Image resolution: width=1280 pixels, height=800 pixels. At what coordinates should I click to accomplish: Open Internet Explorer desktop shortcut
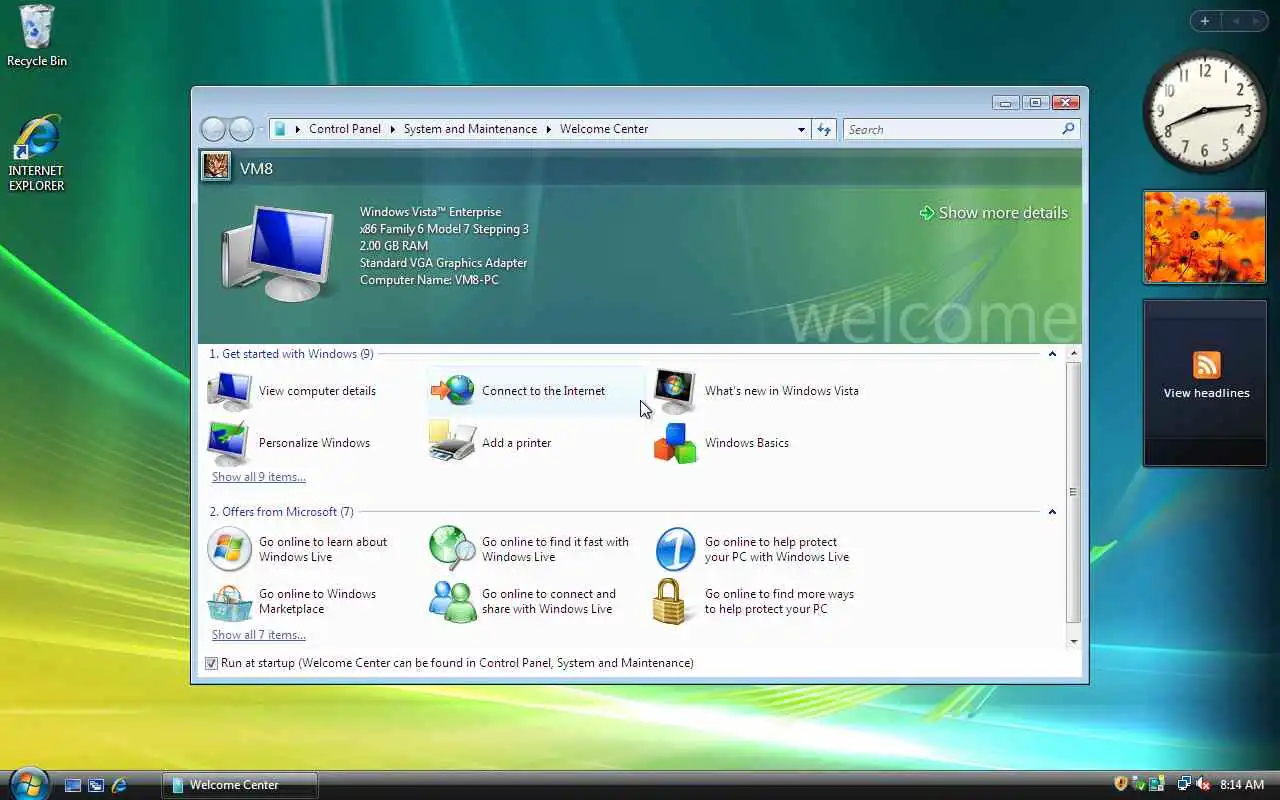tap(37, 154)
